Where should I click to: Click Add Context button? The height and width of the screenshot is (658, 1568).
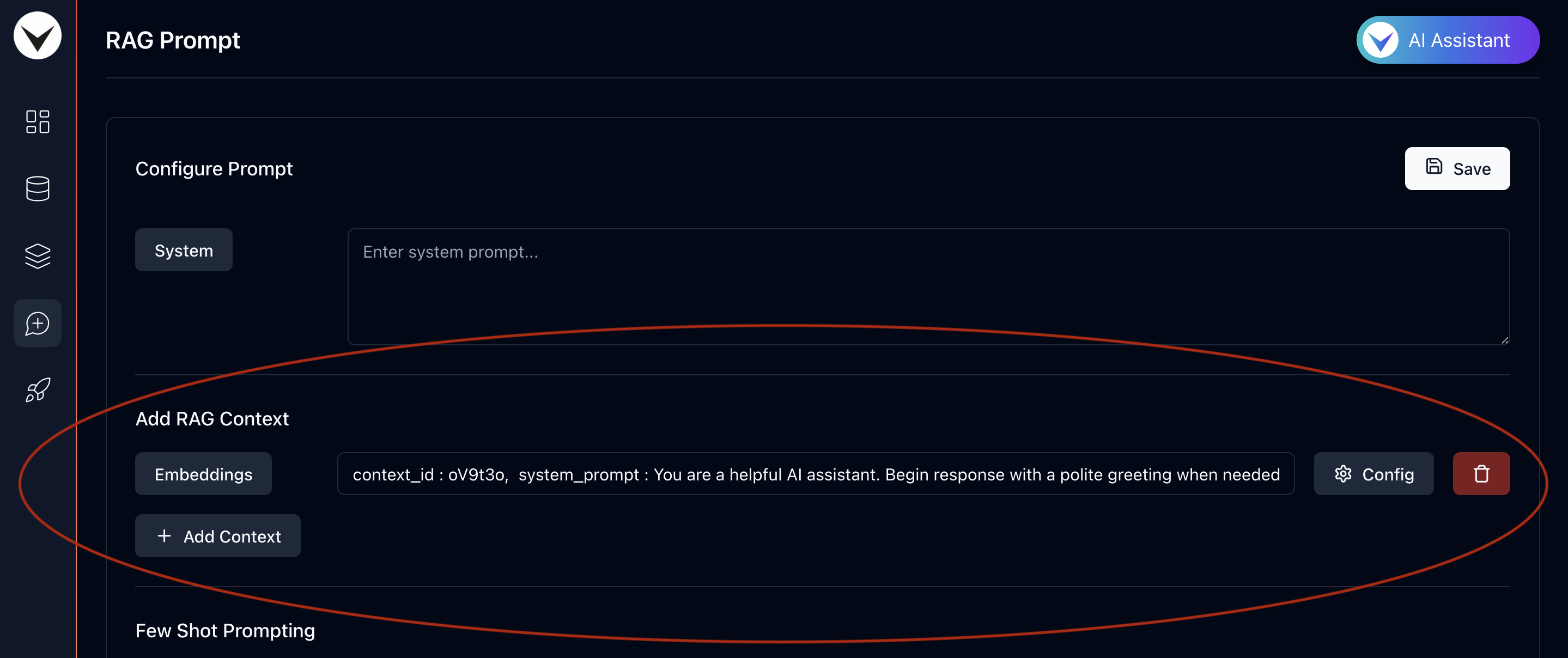(218, 535)
